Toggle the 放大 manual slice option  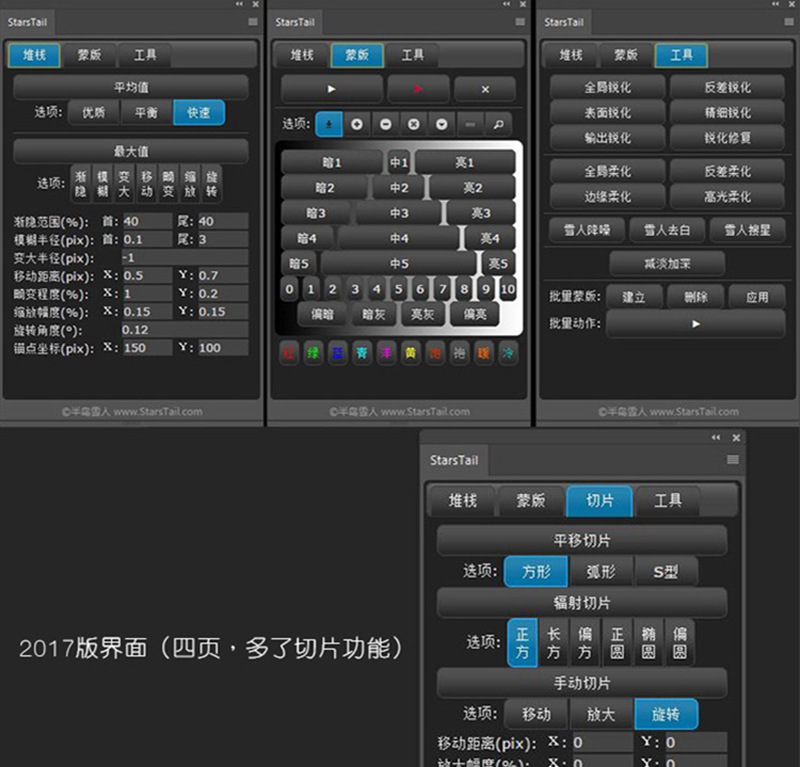[x=601, y=714]
